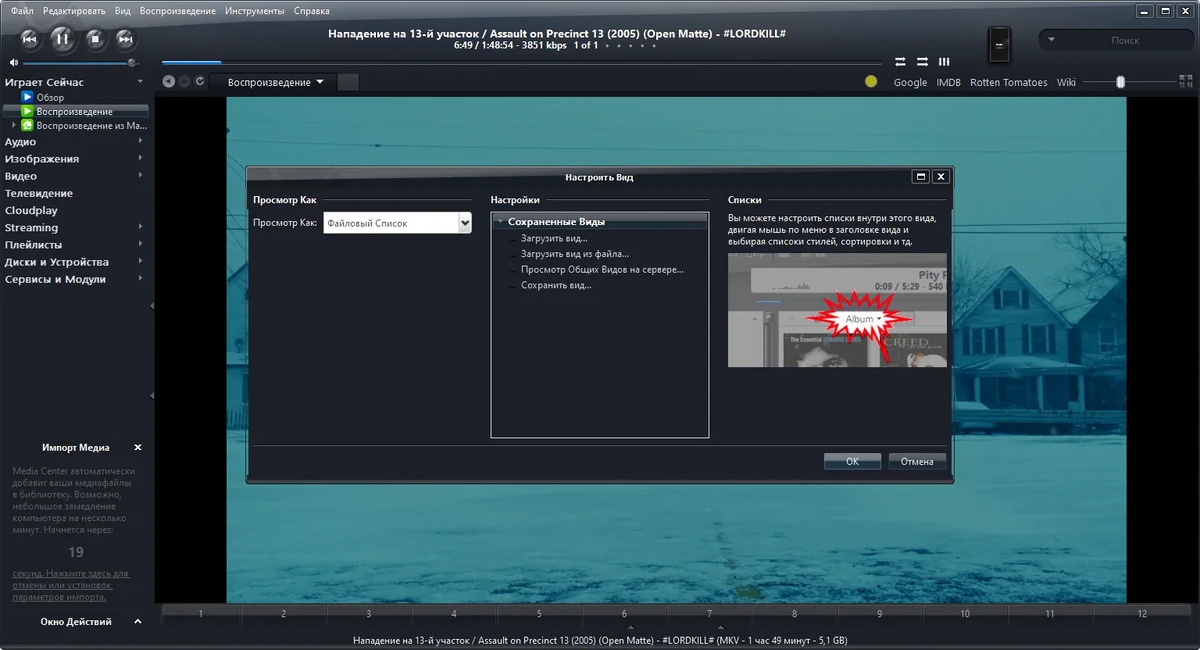Click the refresh arrow in the navigation bar
Image resolution: width=1200 pixels, height=650 pixels.
(201, 82)
